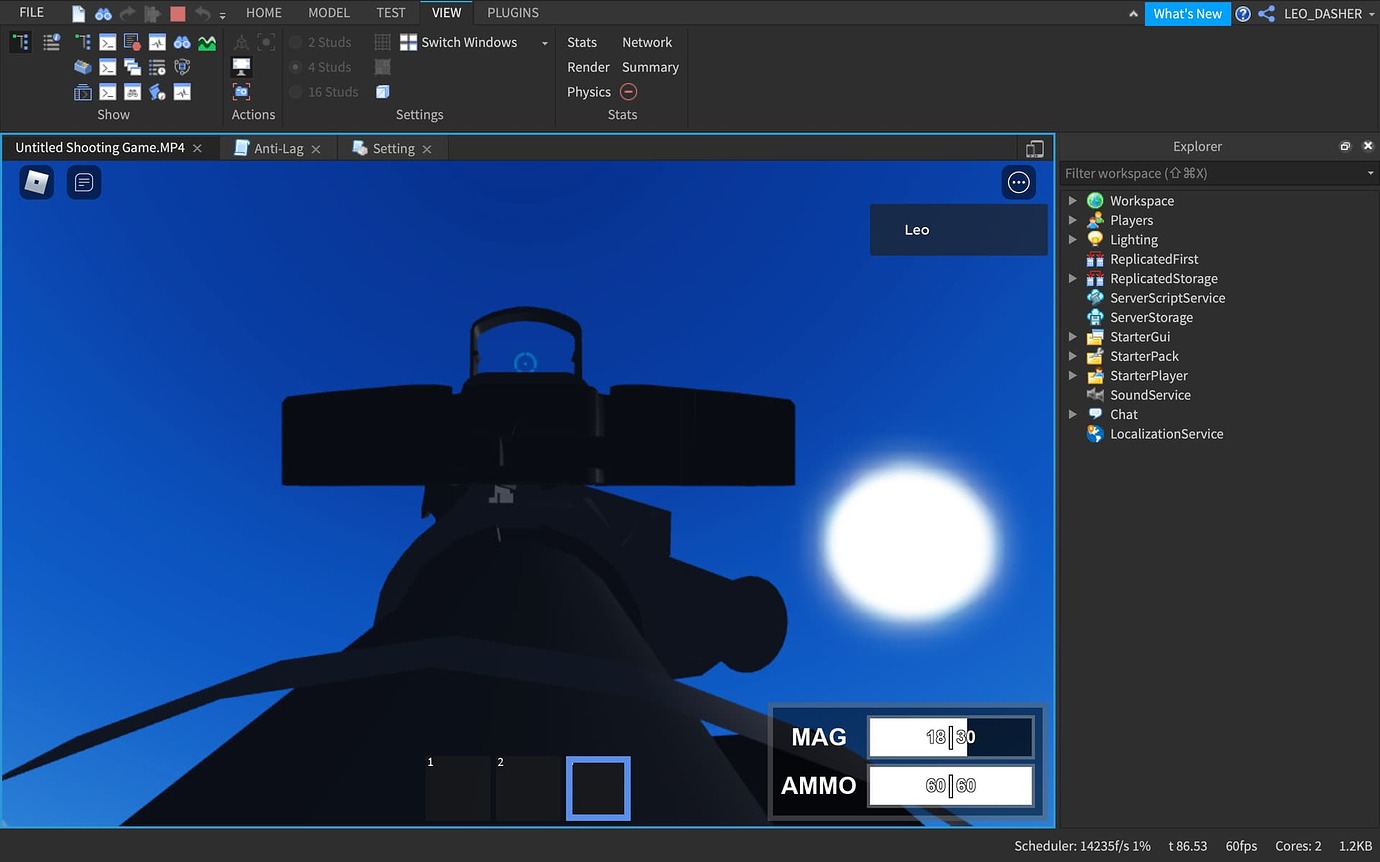Open the Anti-Lag script tab
The height and width of the screenshot is (862, 1380).
coord(277,147)
